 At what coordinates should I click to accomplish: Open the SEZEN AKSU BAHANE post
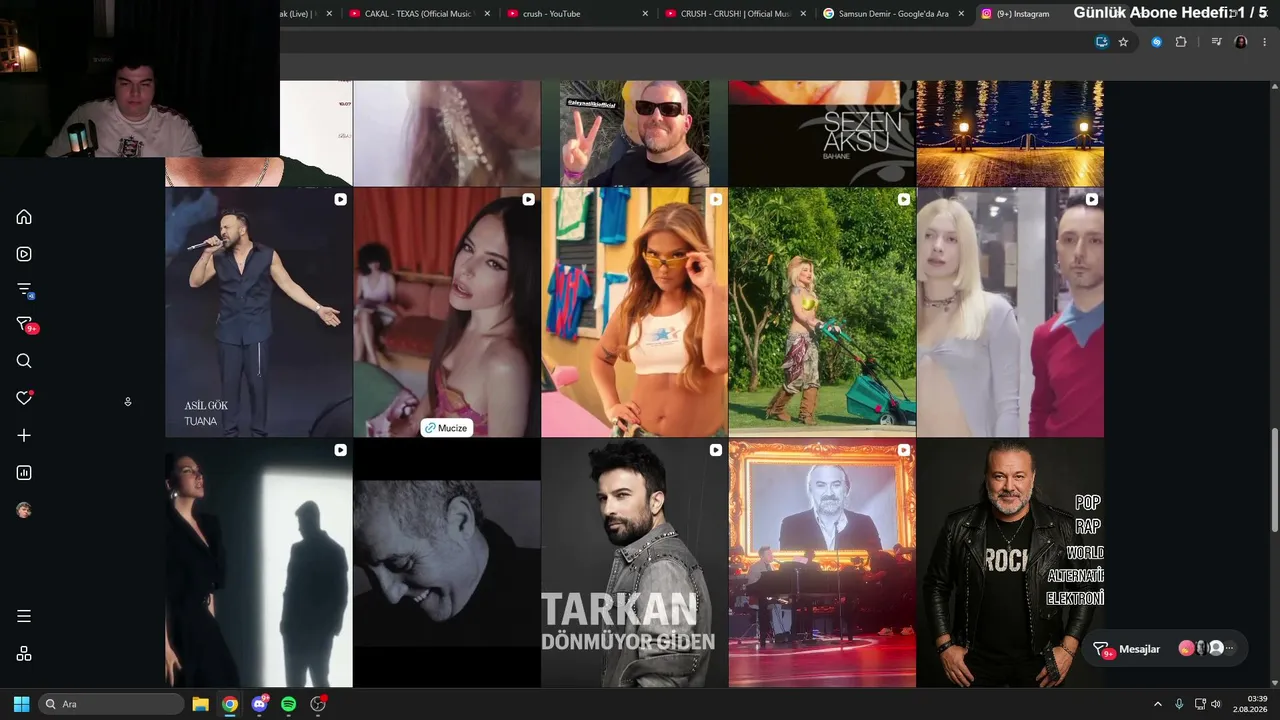click(x=822, y=133)
